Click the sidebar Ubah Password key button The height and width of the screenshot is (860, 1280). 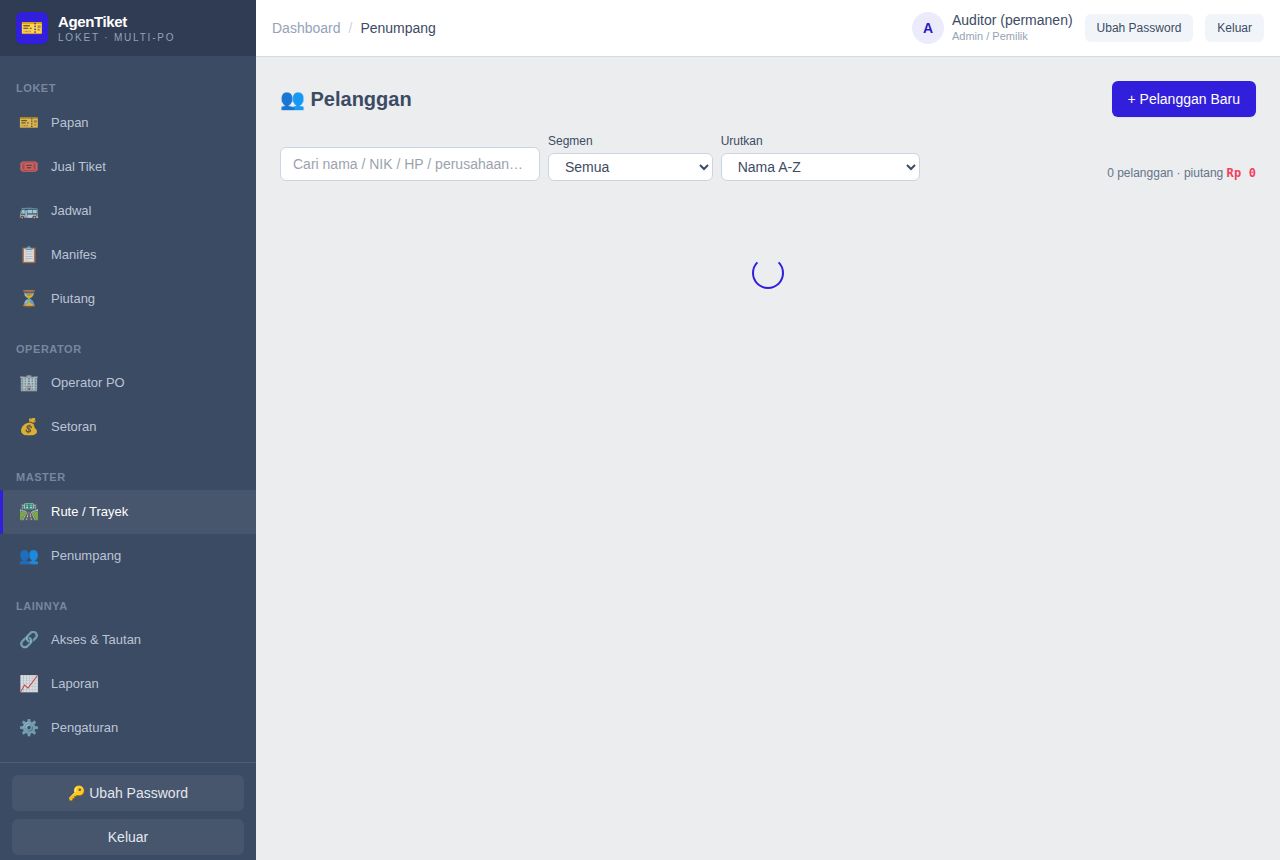[128, 793]
